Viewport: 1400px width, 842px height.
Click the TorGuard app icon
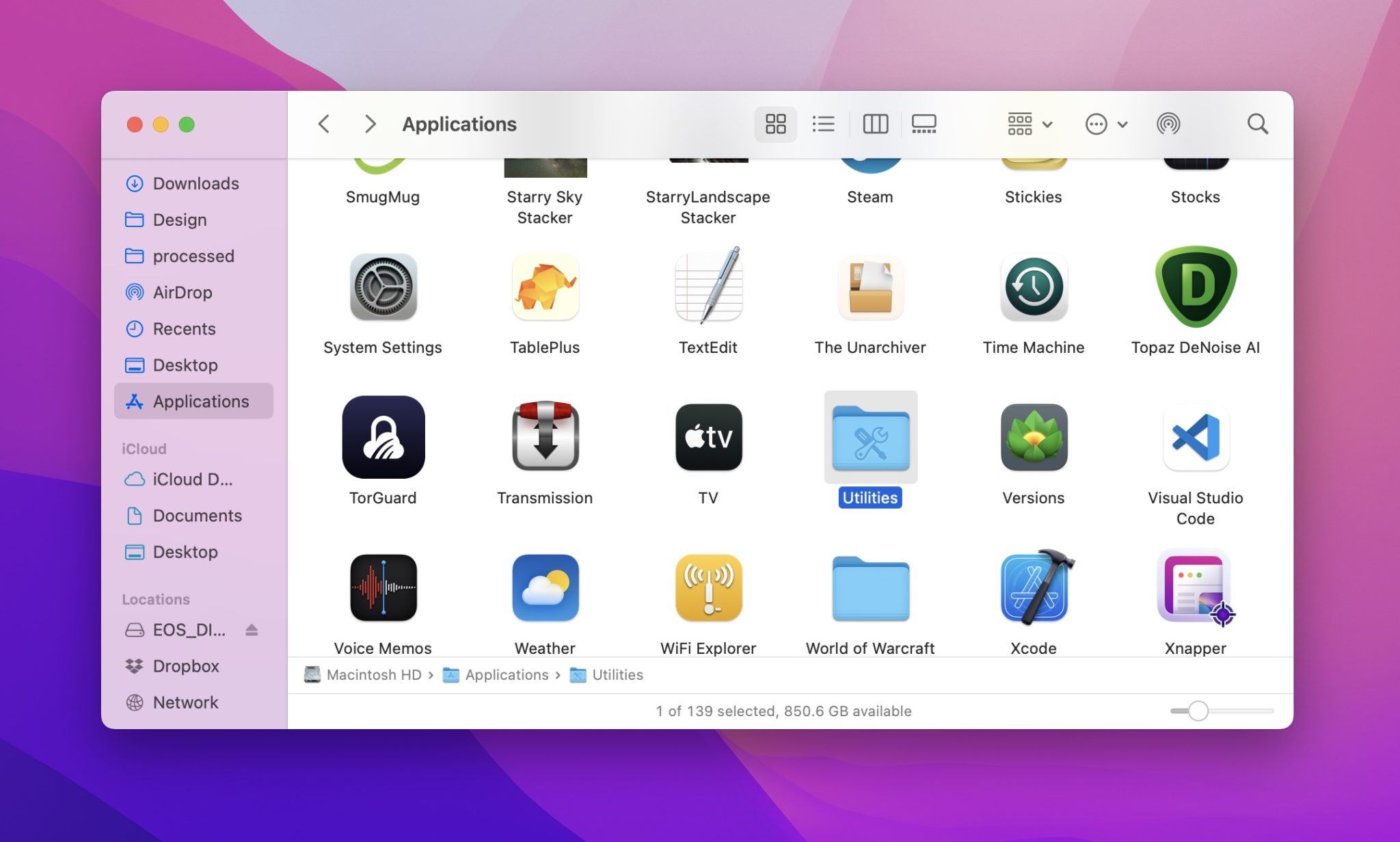pyautogui.click(x=383, y=437)
